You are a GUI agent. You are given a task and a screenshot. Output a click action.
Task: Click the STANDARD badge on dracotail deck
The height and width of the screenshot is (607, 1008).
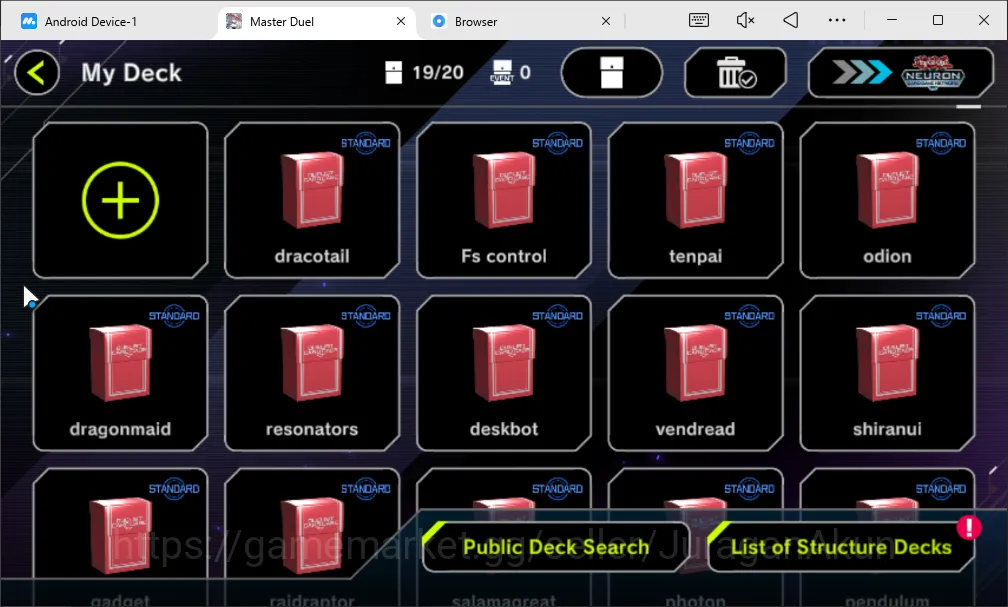tap(366, 143)
